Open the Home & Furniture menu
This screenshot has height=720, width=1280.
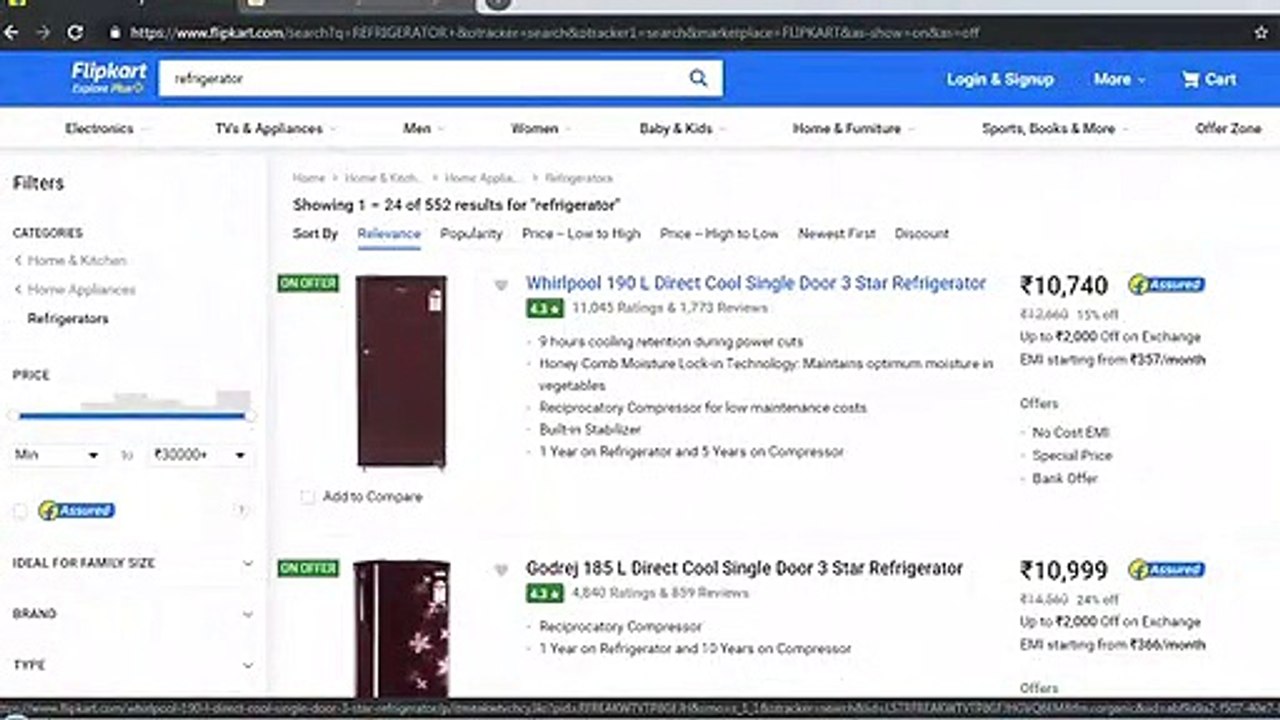point(853,128)
